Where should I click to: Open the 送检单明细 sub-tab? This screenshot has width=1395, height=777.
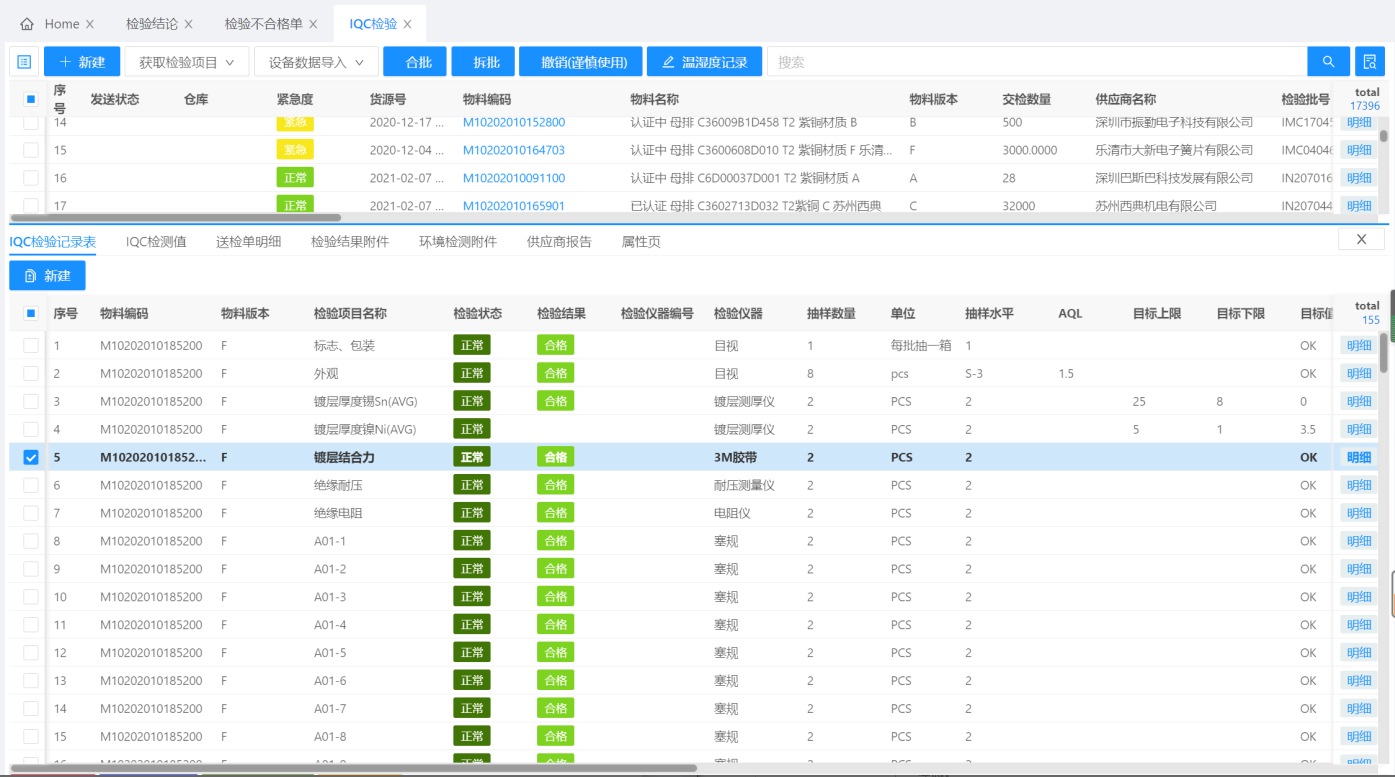(248, 241)
